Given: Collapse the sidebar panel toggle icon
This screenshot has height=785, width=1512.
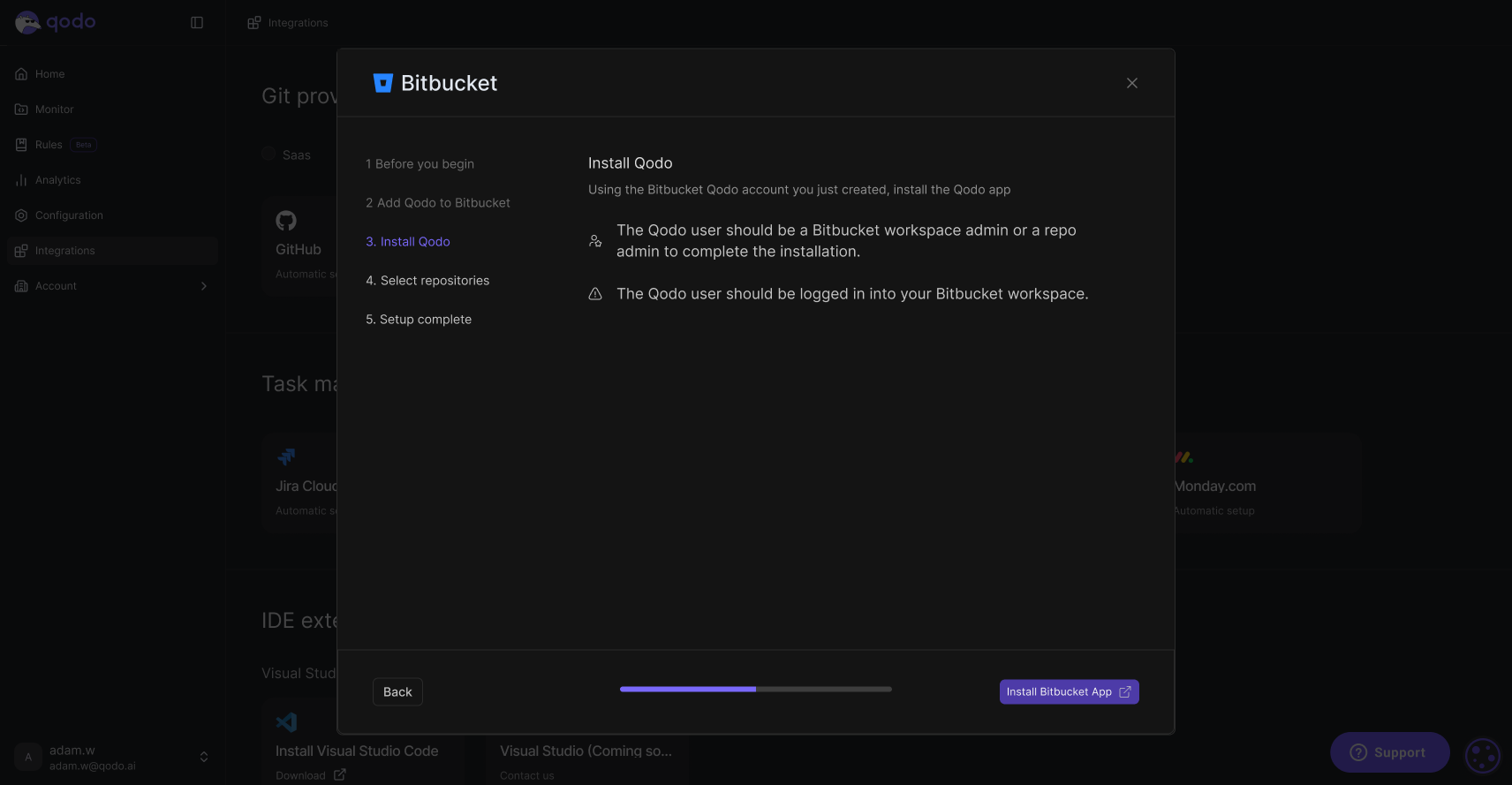Looking at the screenshot, I should [x=197, y=23].
